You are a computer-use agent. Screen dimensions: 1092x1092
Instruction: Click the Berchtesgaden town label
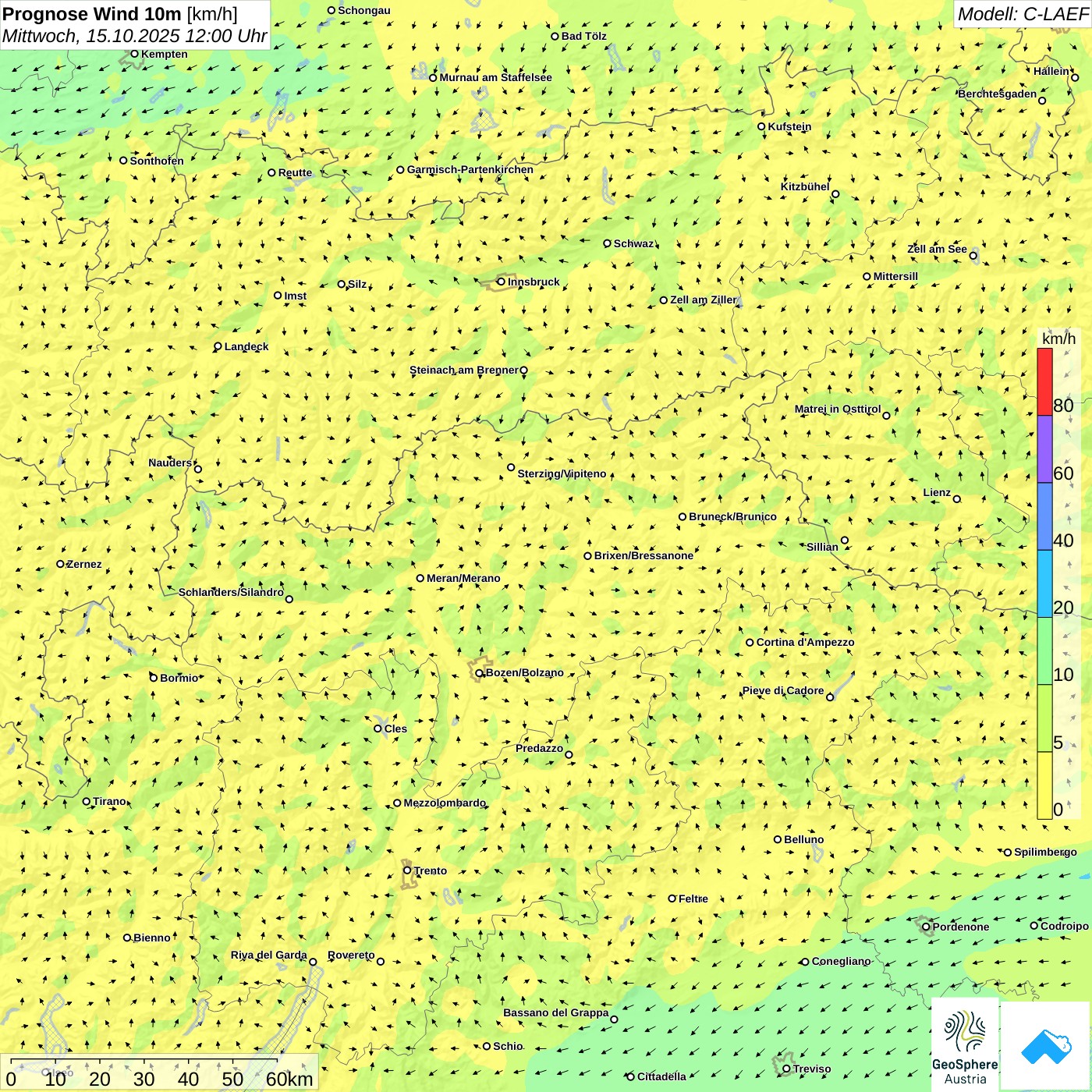coord(998,94)
